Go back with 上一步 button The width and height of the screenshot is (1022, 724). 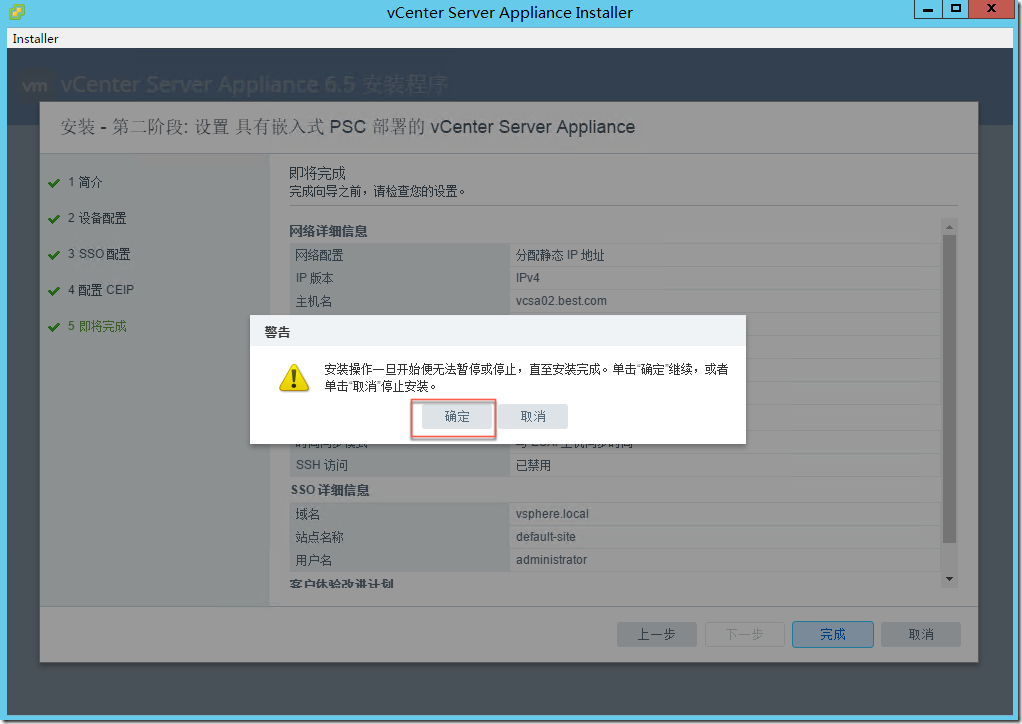coord(656,634)
